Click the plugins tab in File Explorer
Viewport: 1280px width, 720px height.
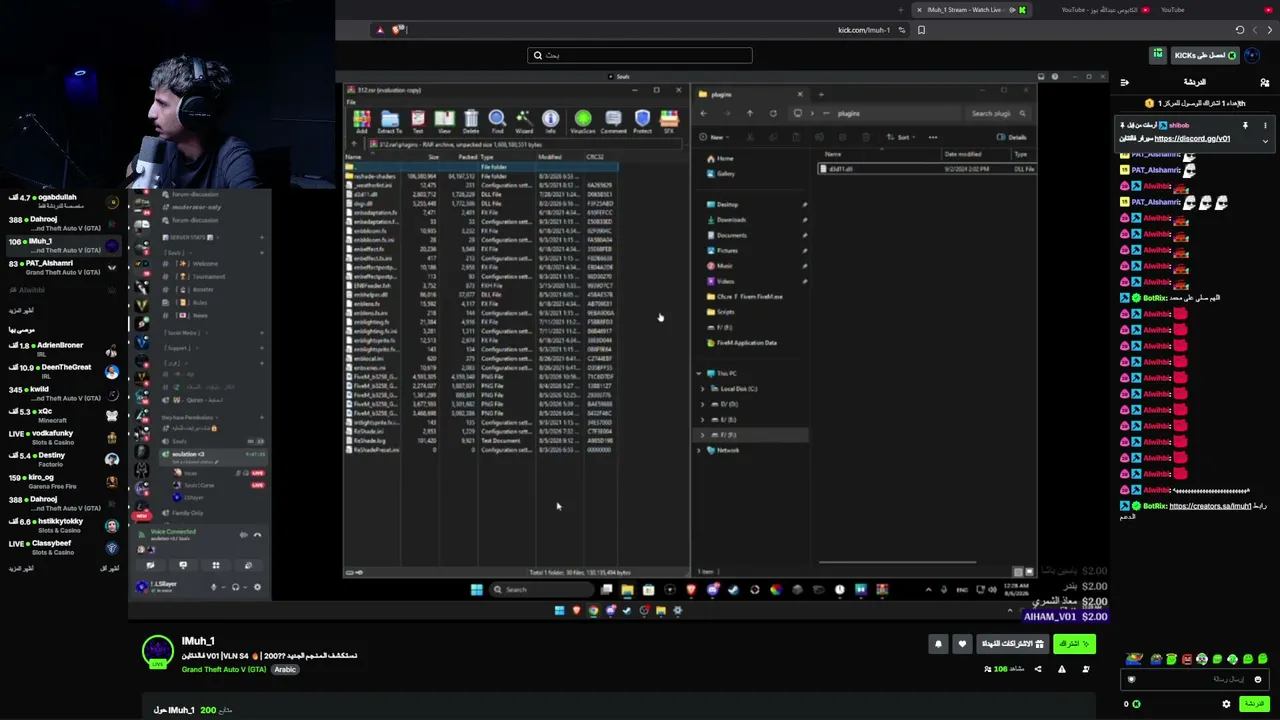coord(750,94)
